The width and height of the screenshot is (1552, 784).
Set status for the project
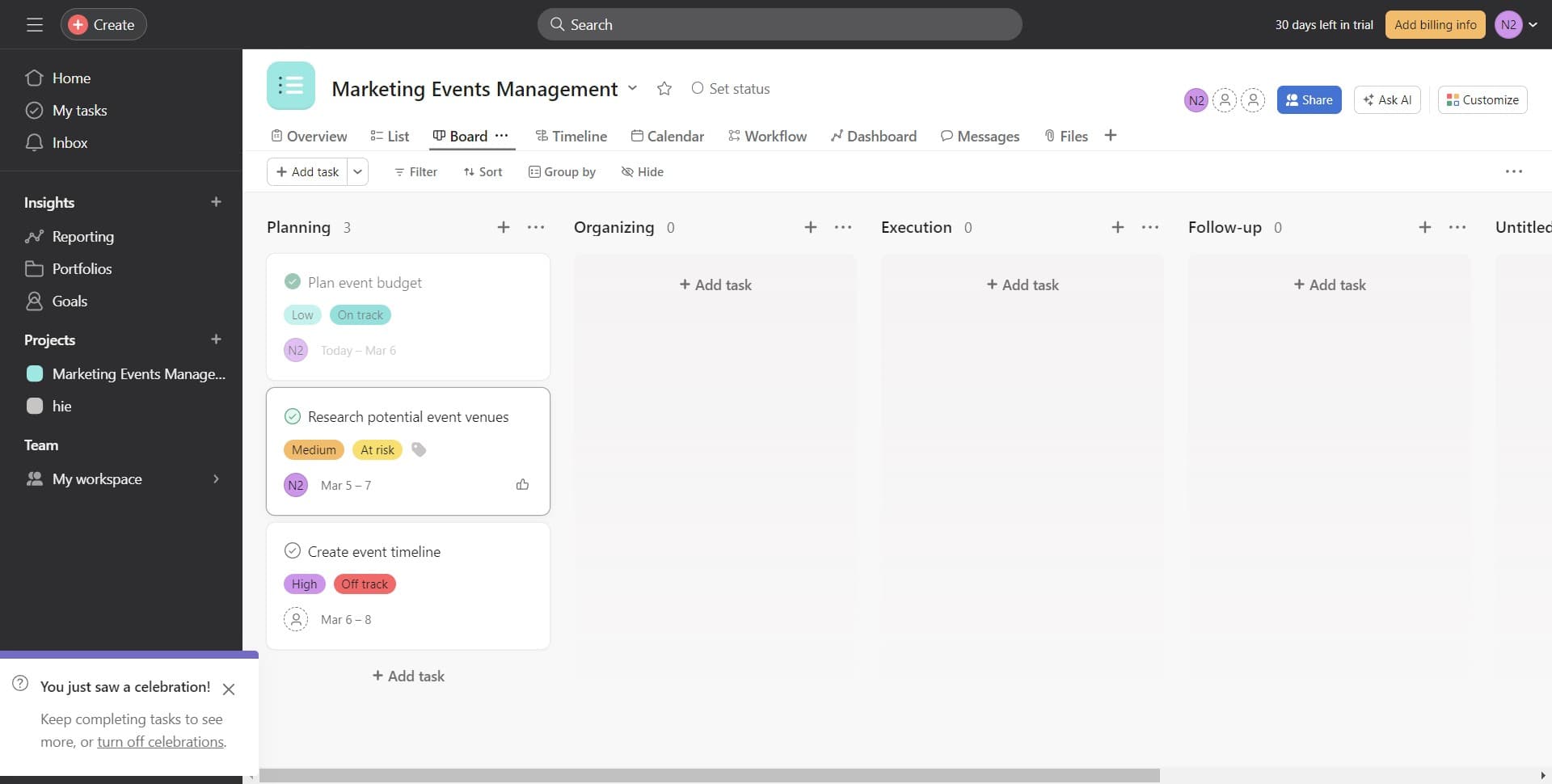tap(730, 88)
